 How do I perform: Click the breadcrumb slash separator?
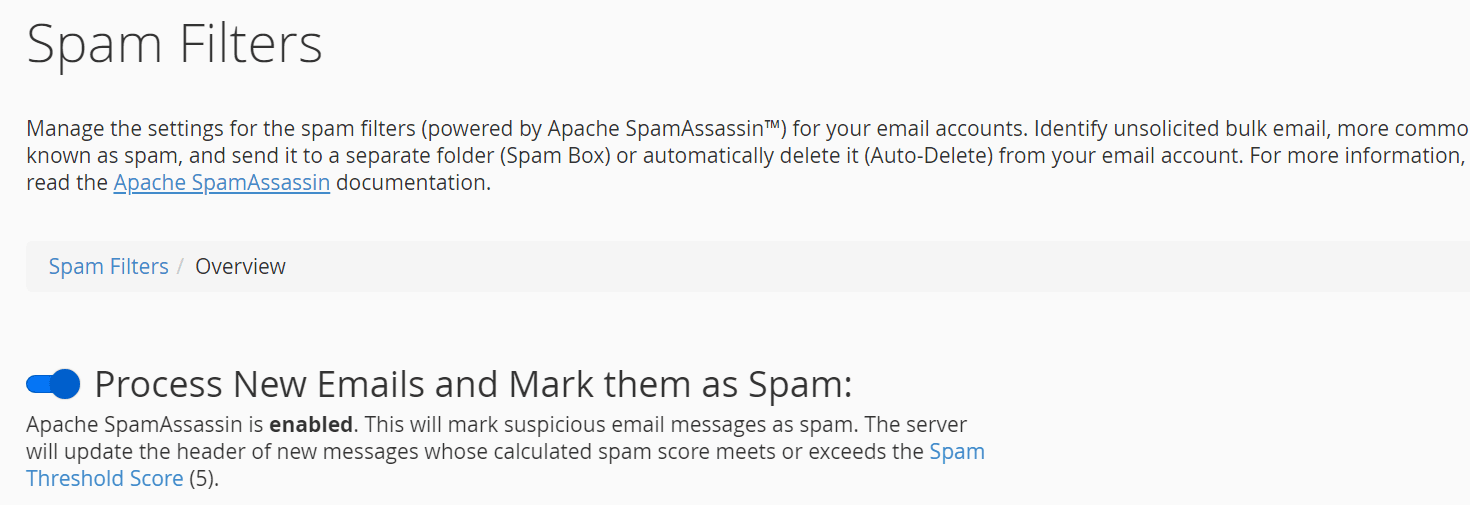(x=182, y=267)
